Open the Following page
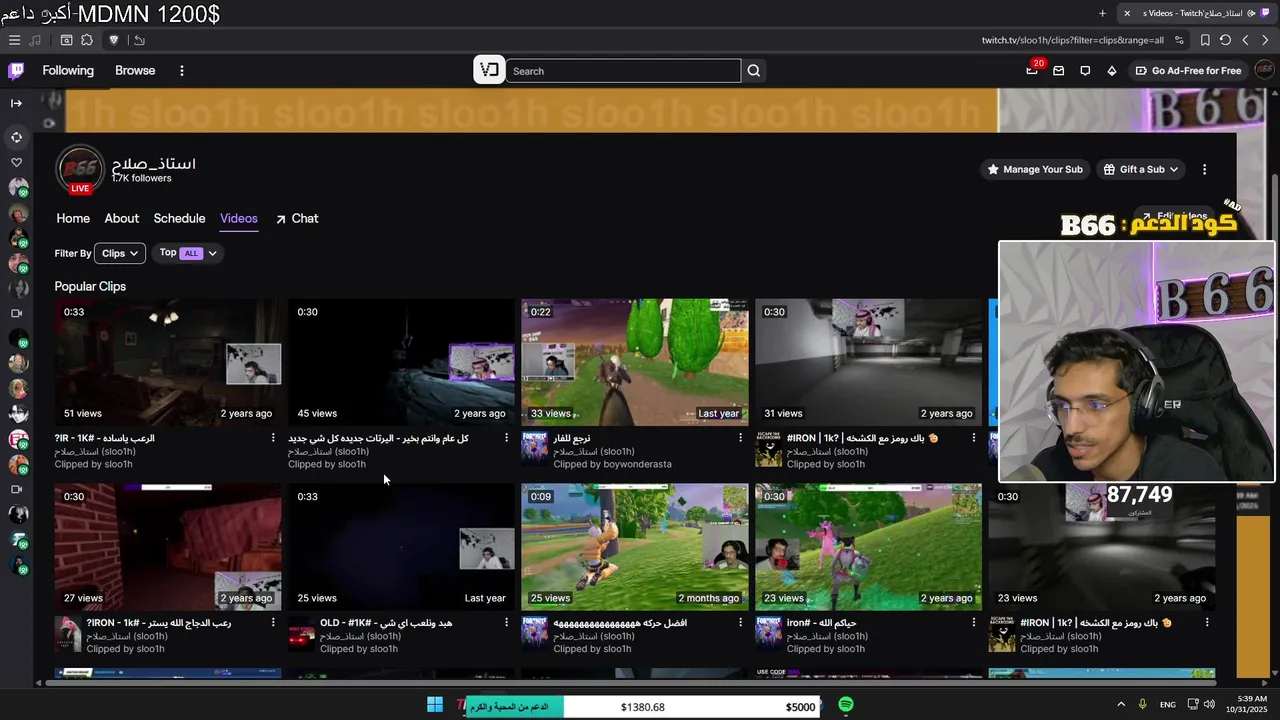Viewport: 1280px width, 720px height. 68,70
